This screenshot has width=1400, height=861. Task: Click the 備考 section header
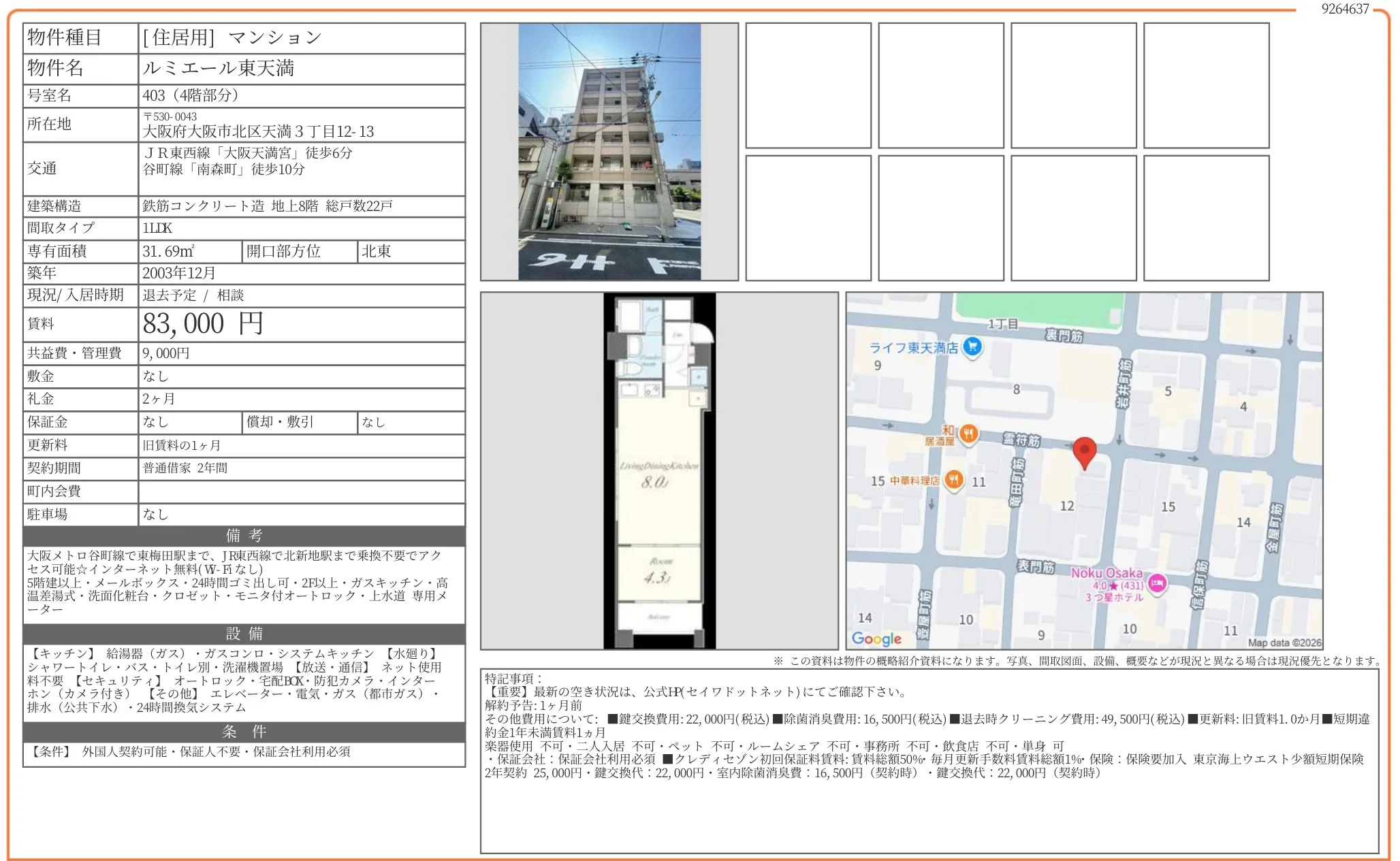coord(244,536)
